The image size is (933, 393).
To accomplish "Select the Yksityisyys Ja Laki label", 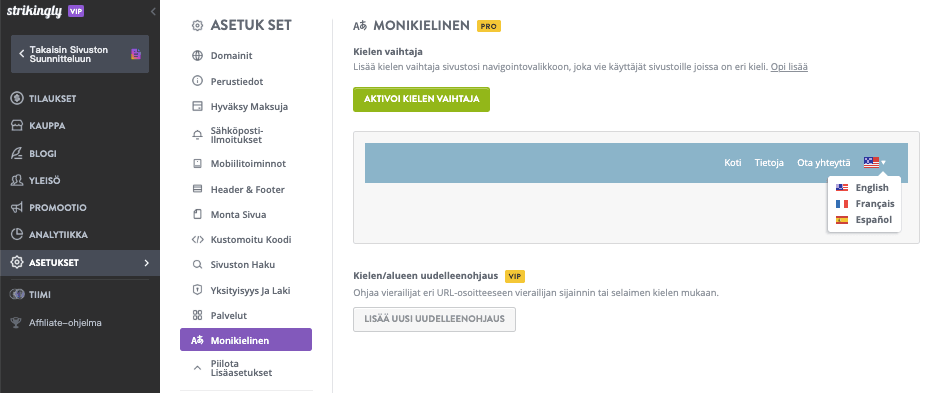I will [x=251, y=291].
